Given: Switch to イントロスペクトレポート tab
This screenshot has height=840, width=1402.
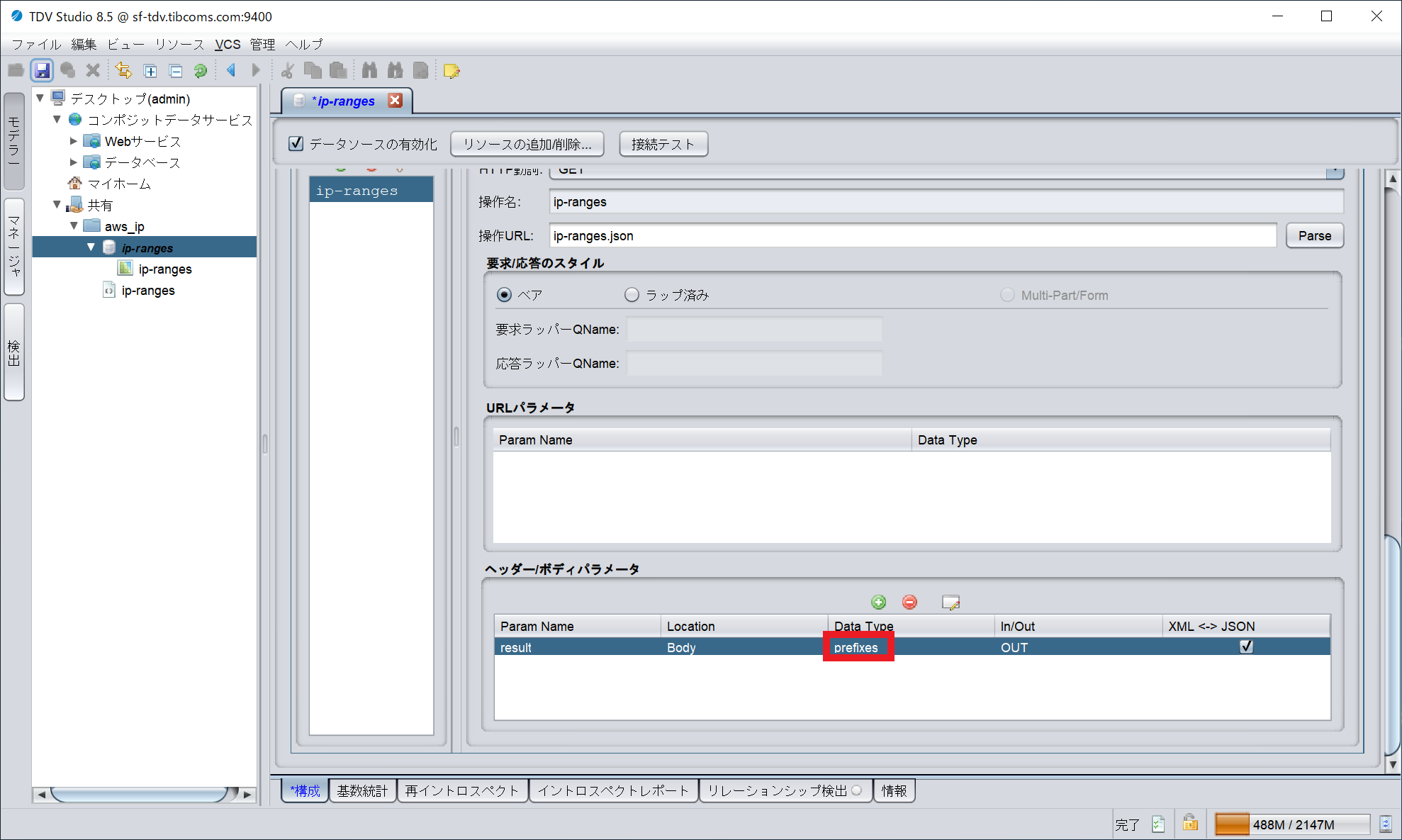Looking at the screenshot, I should 613,790.
